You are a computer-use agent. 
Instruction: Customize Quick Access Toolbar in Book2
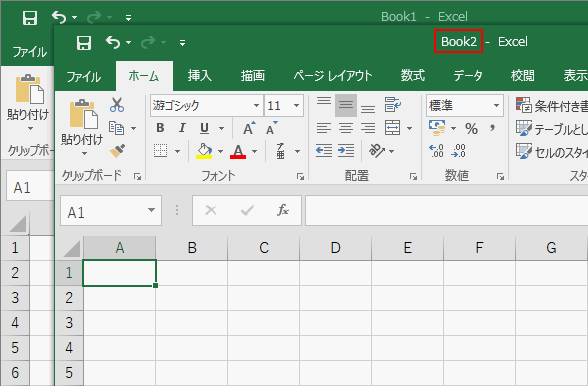[182, 43]
